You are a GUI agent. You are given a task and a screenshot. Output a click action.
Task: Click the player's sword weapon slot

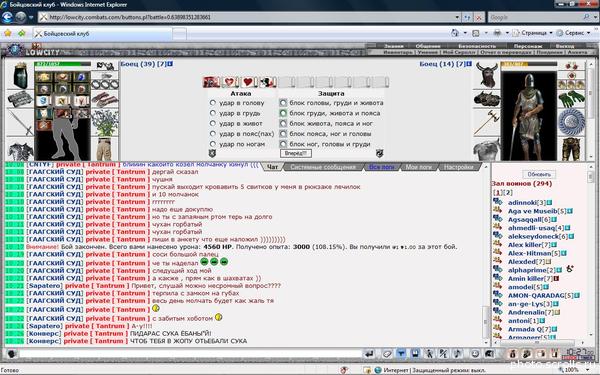tap(20, 122)
